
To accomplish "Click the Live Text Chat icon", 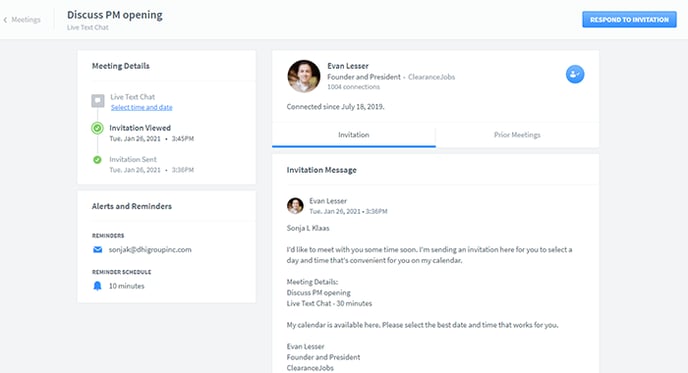I will [98, 100].
